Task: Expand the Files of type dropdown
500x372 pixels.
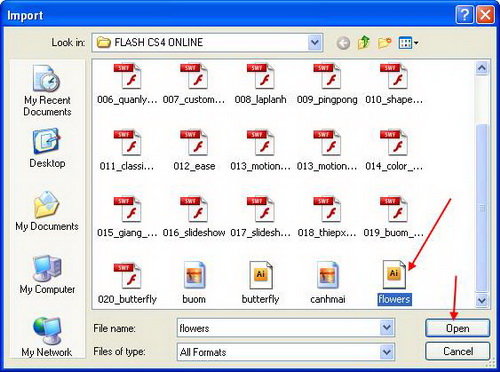Action: 387,352
